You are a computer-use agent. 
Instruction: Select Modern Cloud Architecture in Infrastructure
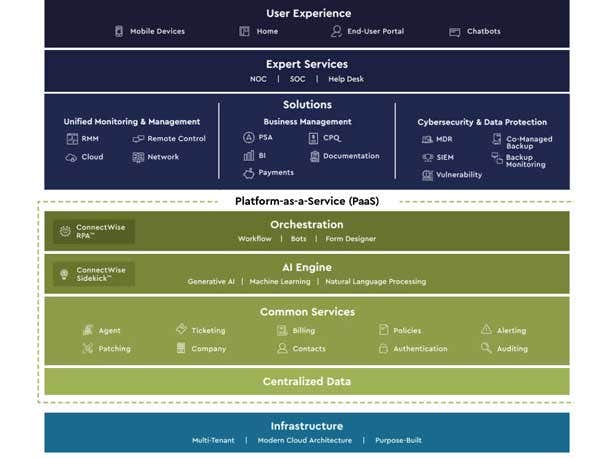pyautogui.click(x=304, y=440)
